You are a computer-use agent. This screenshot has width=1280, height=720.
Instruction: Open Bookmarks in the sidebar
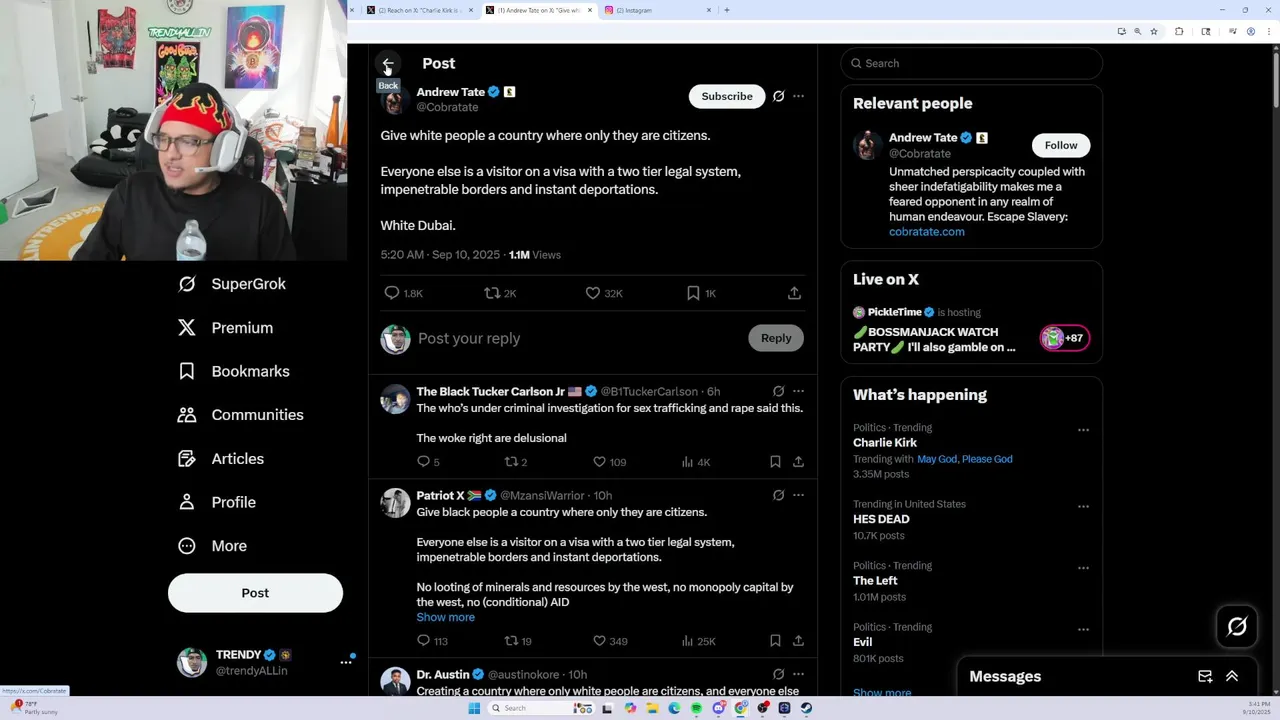tap(234, 371)
